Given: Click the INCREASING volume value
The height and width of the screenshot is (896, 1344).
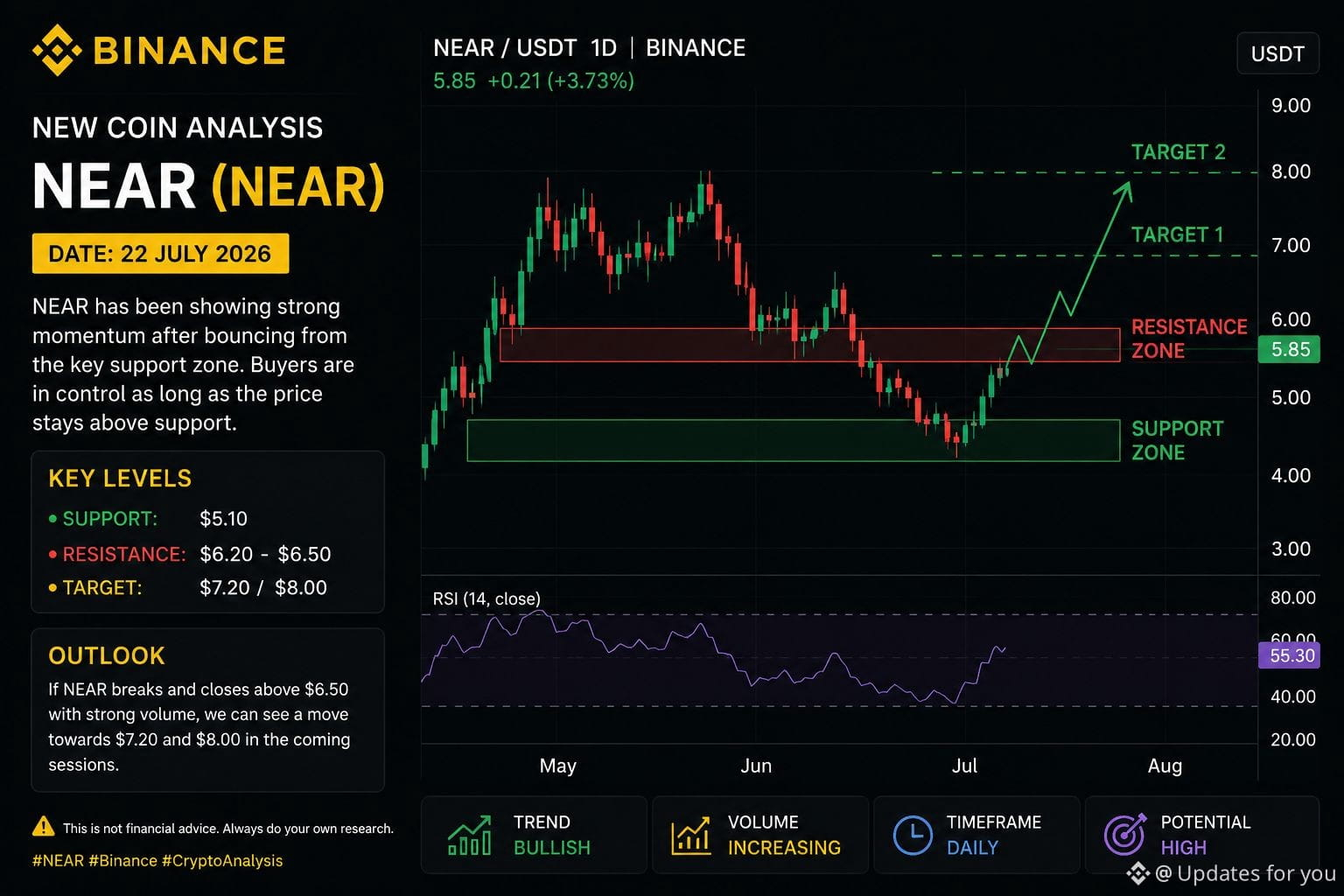Looking at the screenshot, I should [784, 848].
